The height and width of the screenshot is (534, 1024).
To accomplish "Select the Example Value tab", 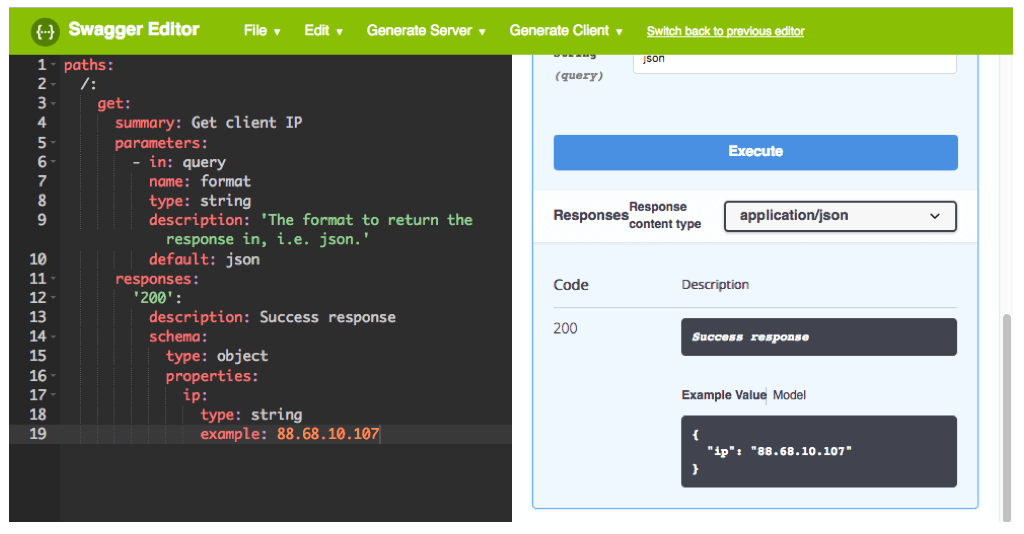I will tap(723, 395).
